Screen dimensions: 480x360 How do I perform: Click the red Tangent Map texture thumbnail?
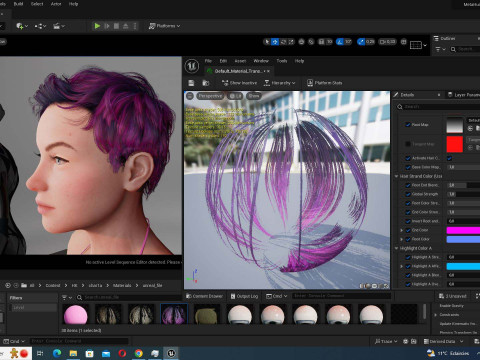(455, 144)
